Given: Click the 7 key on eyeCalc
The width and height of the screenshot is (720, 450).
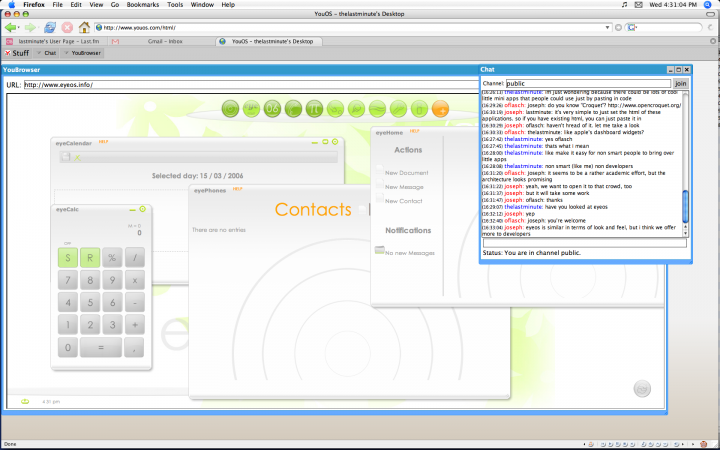Looking at the screenshot, I should (68, 280).
